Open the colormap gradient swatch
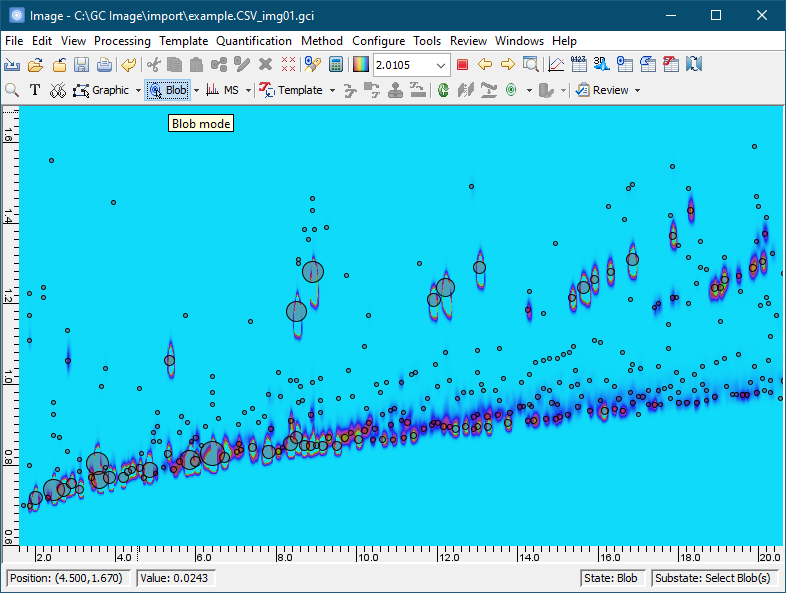The image size is (786, 593). pos(361,65)
